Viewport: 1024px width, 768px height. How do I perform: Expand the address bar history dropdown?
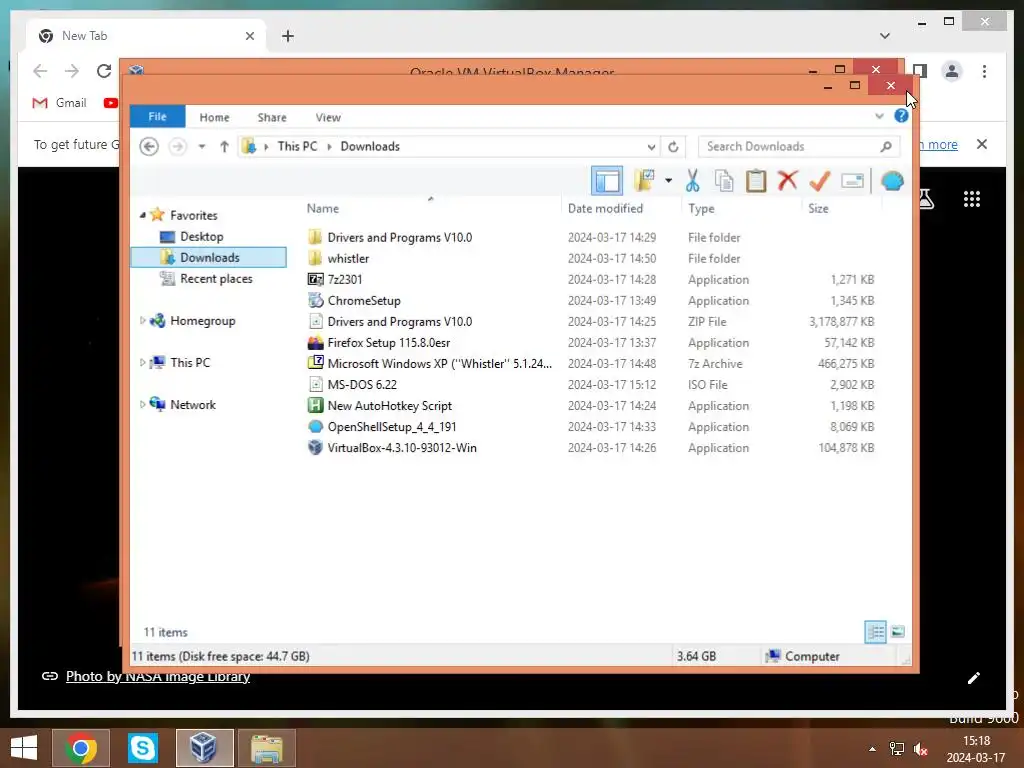tap(651, 146)
